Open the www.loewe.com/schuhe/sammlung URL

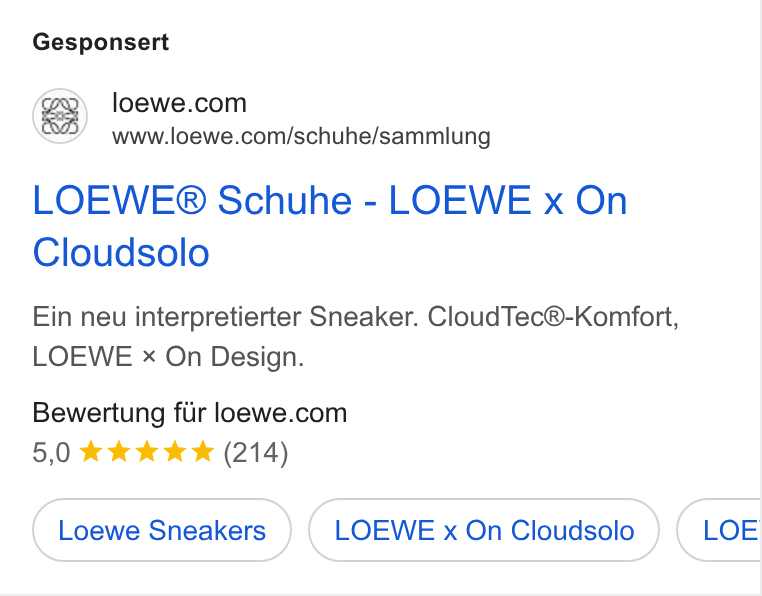pos(301,136)
